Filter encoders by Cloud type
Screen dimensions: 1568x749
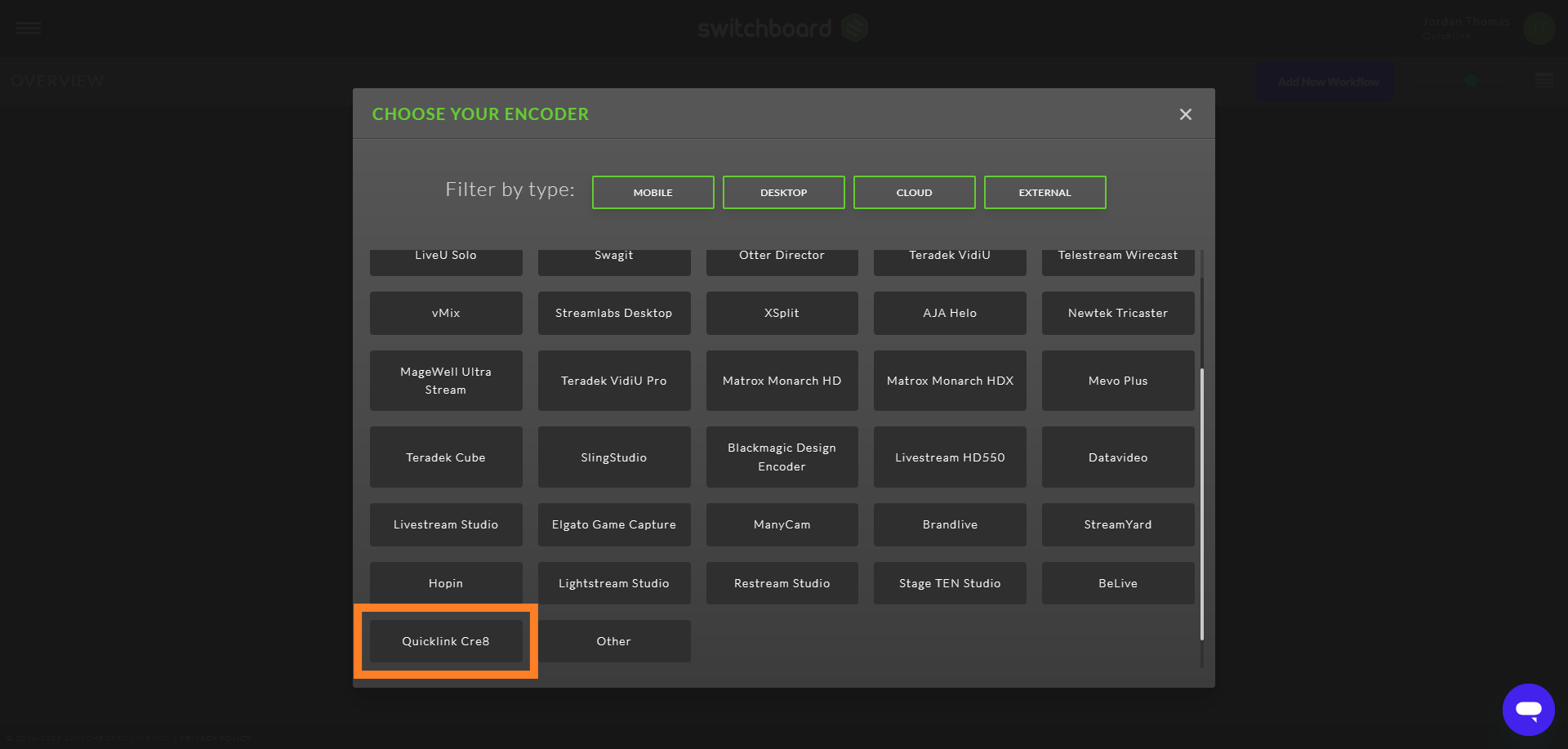coord(915,193)
